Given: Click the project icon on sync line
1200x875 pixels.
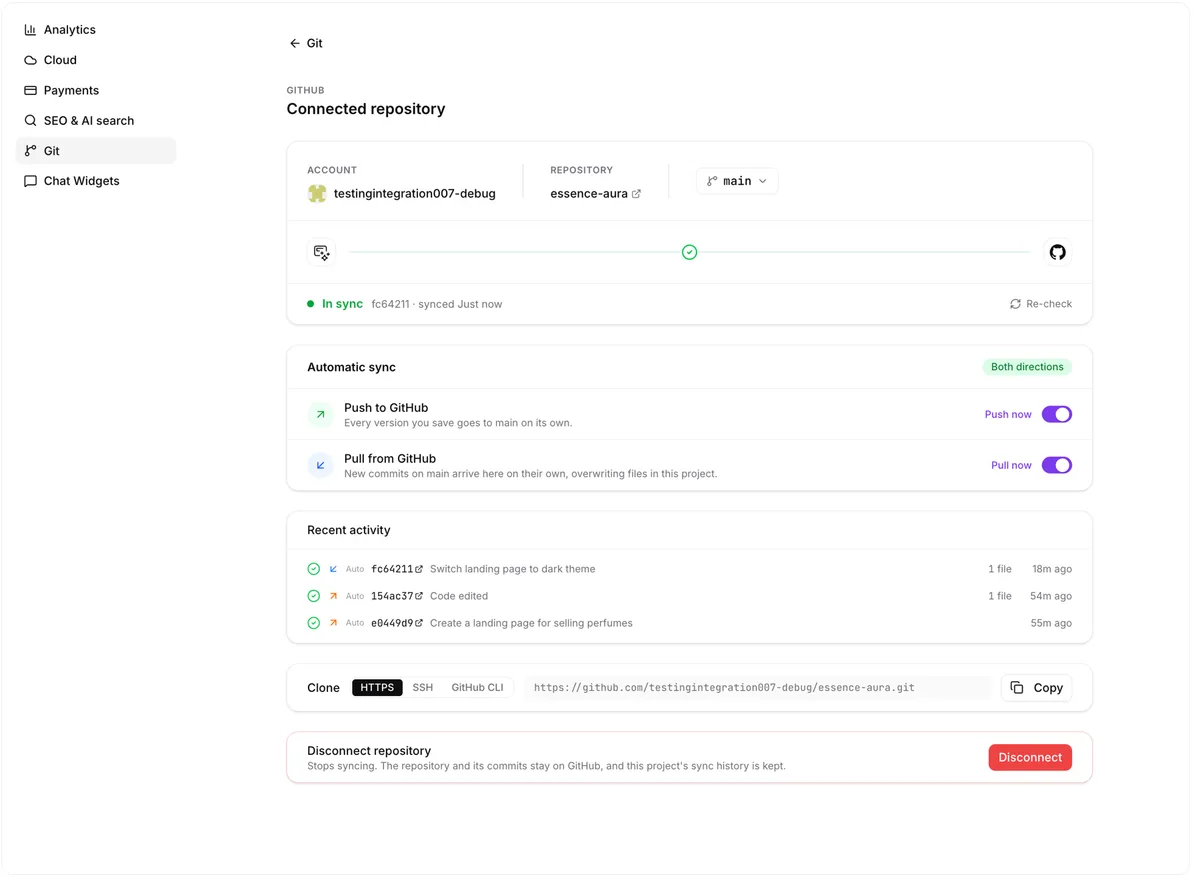Looking at the screenshot, I should 321,252.
